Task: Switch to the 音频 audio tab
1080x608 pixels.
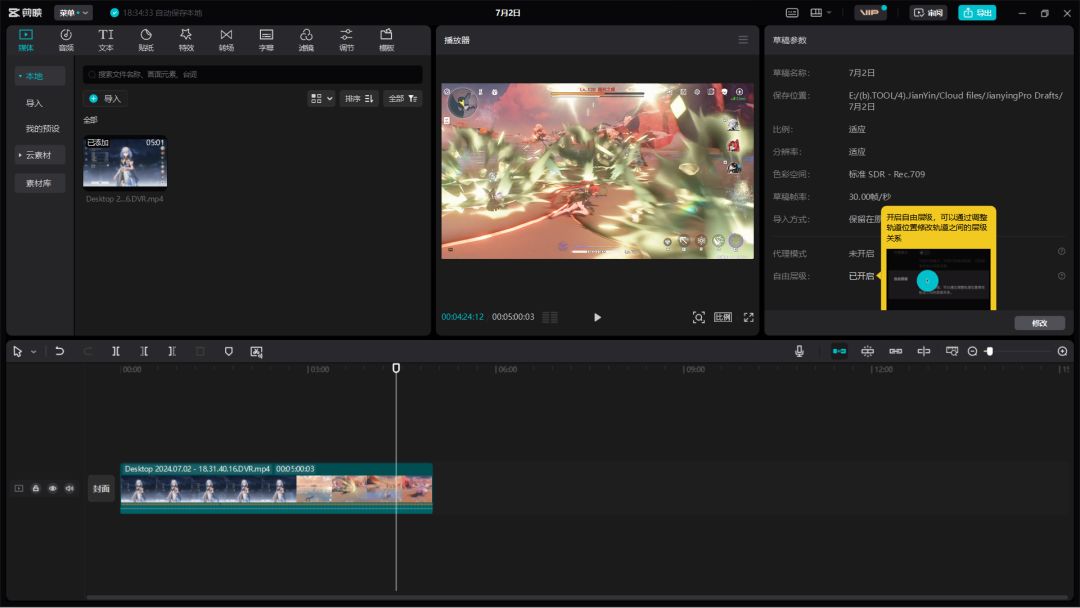Action: (x=66, y=40)
